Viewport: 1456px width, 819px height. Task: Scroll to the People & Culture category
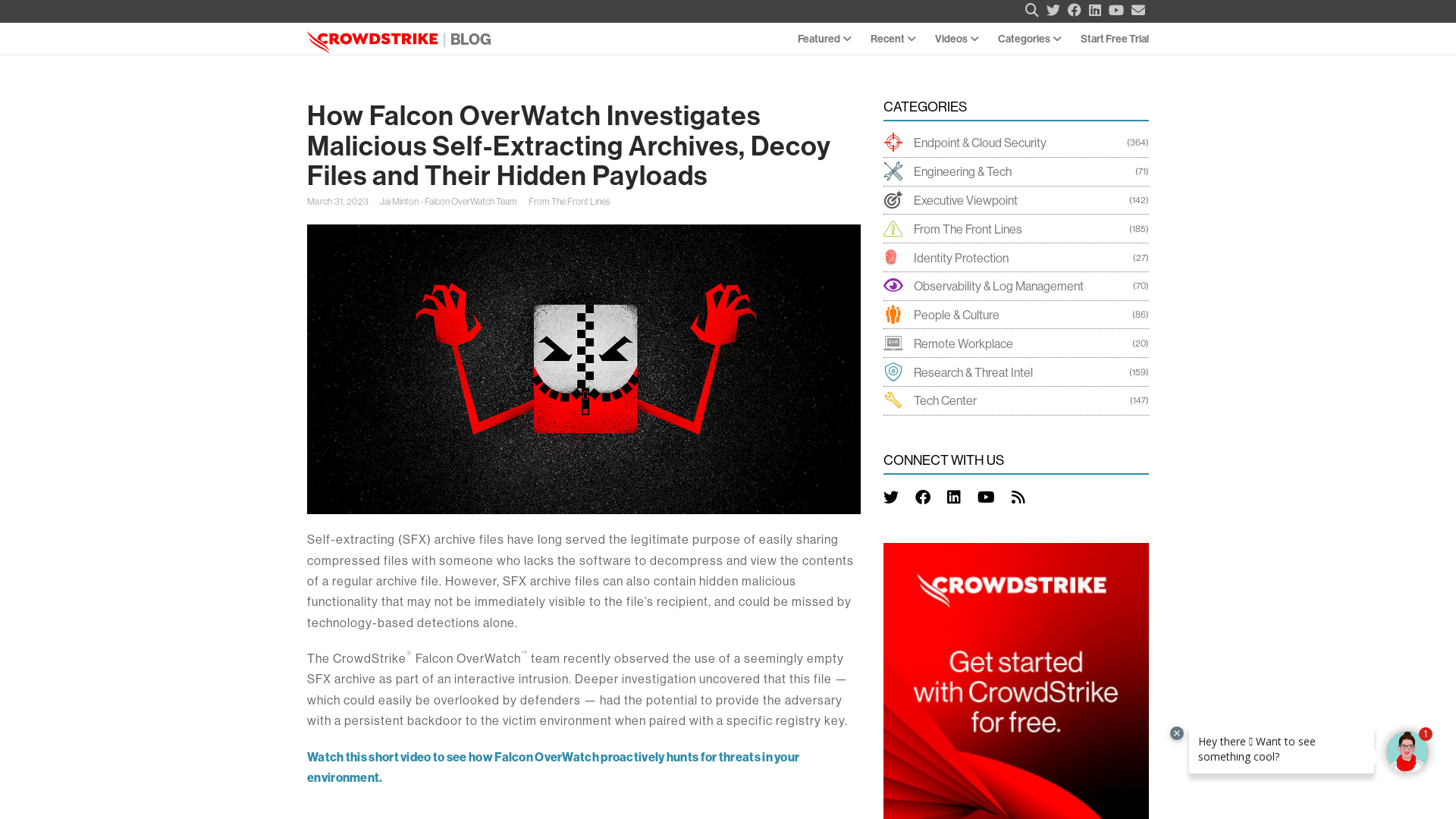coord(956,314)
